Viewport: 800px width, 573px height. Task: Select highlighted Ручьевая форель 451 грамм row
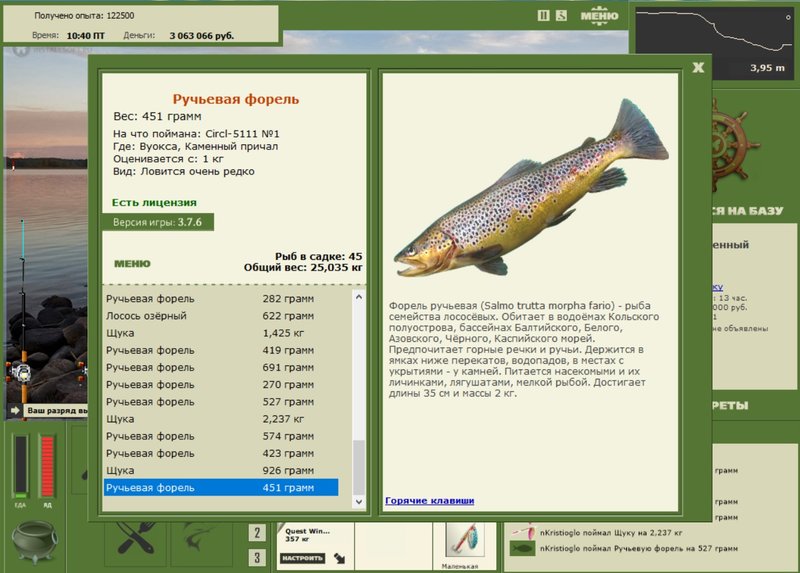click(221, 488)
